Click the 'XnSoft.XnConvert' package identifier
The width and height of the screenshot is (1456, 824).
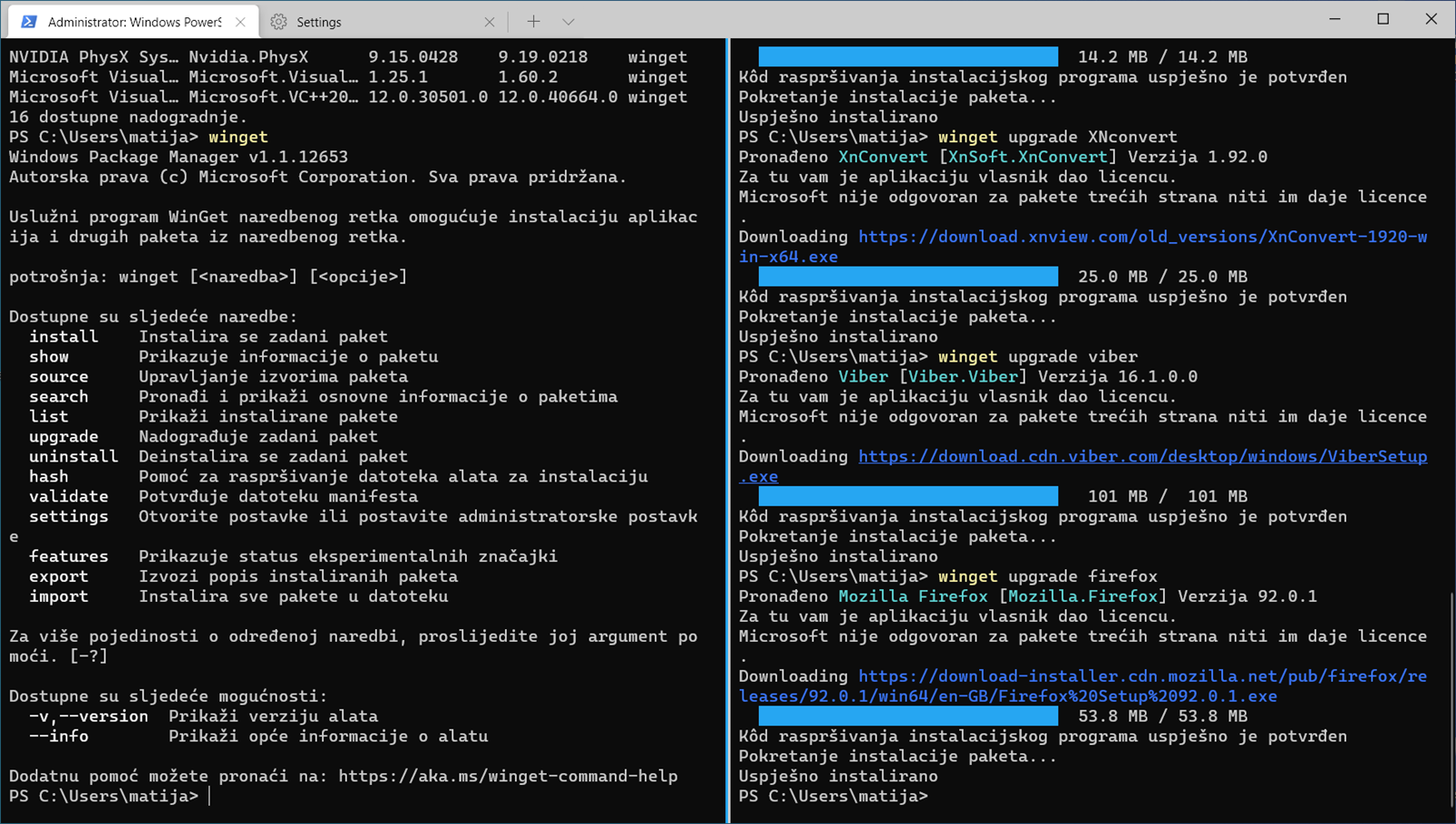1028,157
